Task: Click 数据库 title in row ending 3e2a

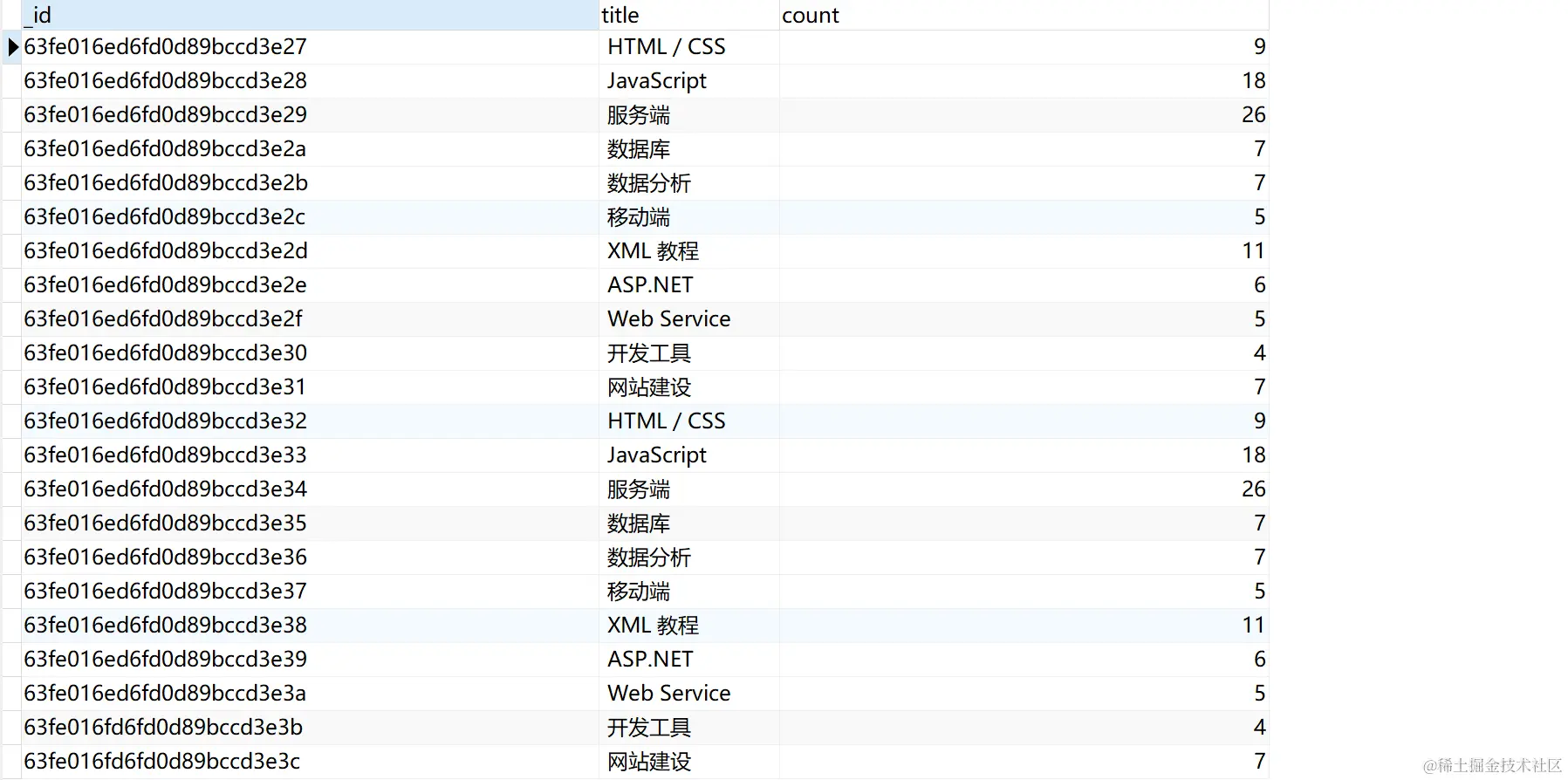Action: tap(688, 149)
